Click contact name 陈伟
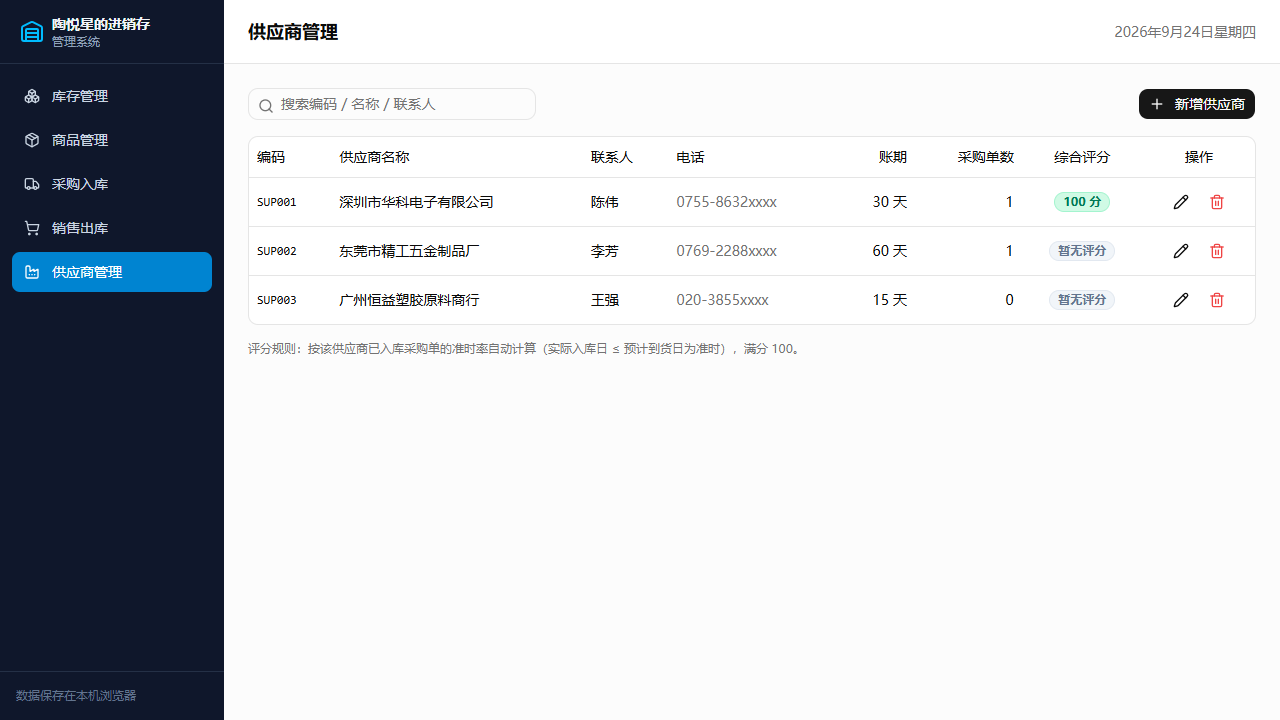1280x720 pixels. click(605, 202)
